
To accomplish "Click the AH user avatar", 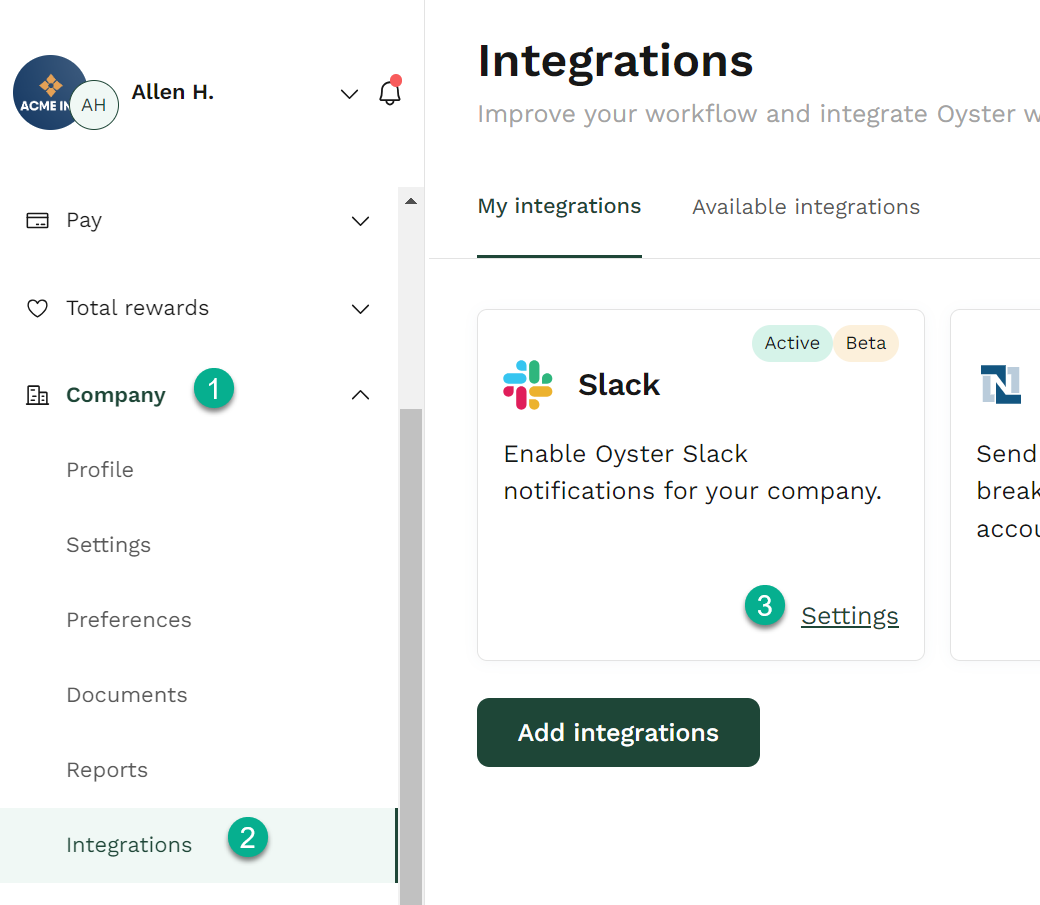I will (95, 105).
